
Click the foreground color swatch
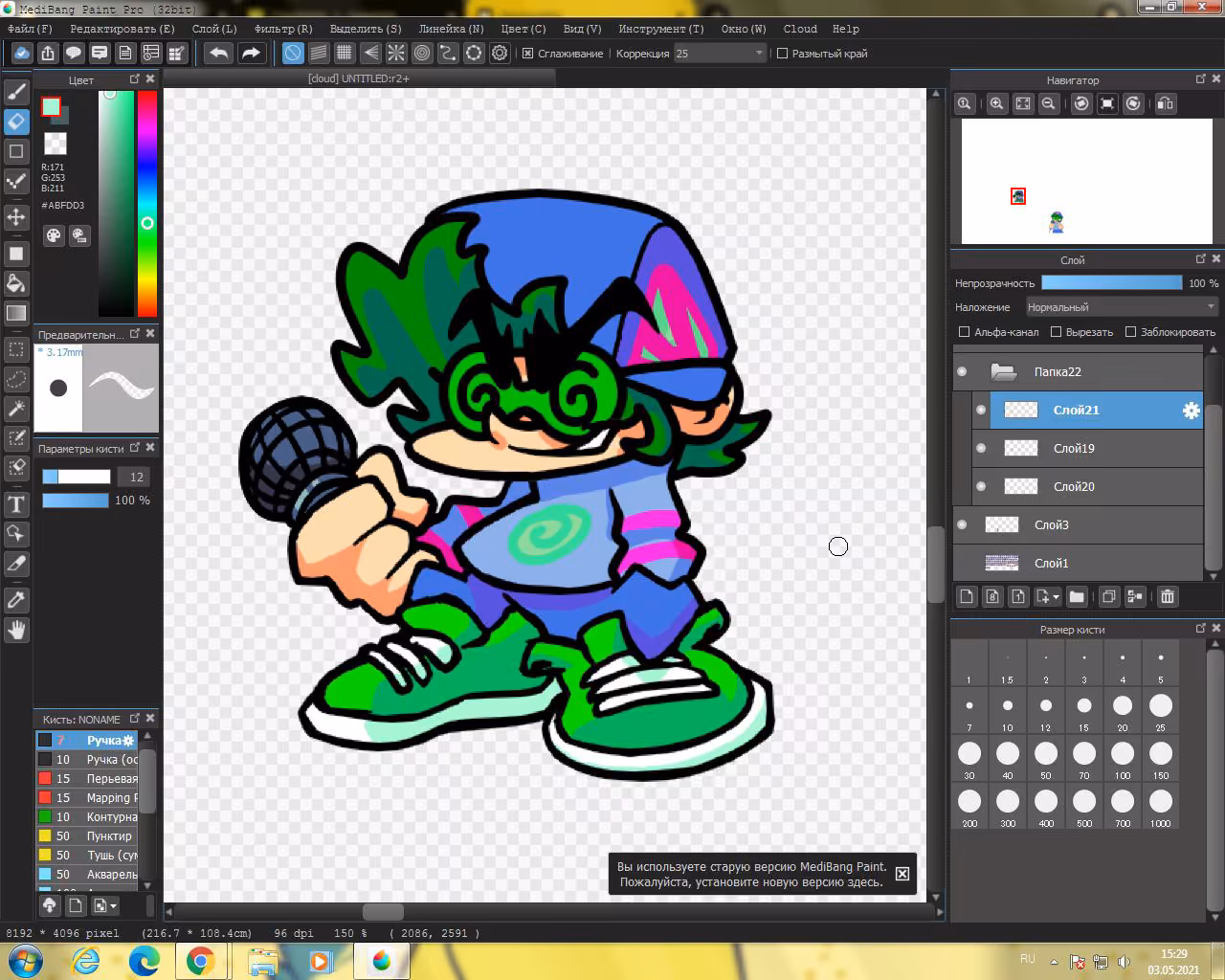point(51,106)
